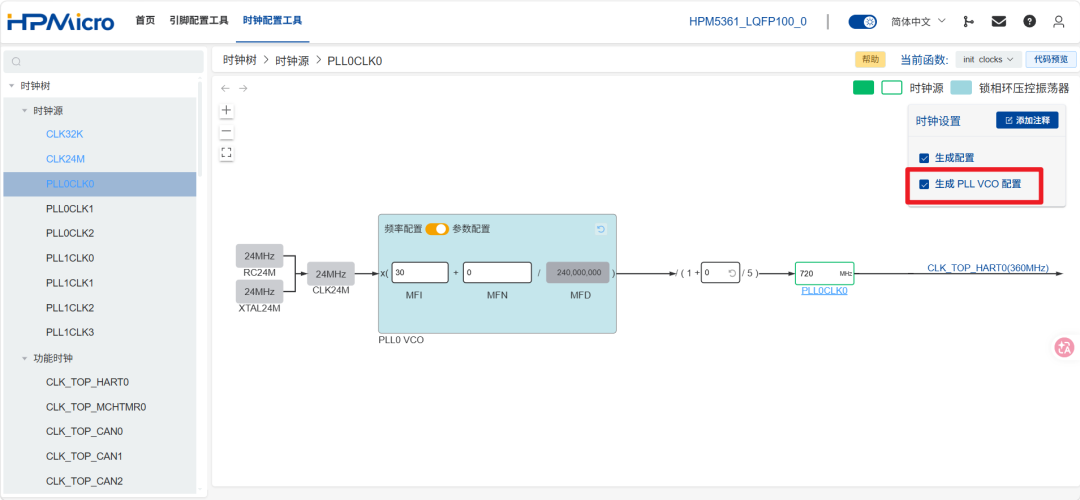Switch to the 首页 tab

click(145, 21)
